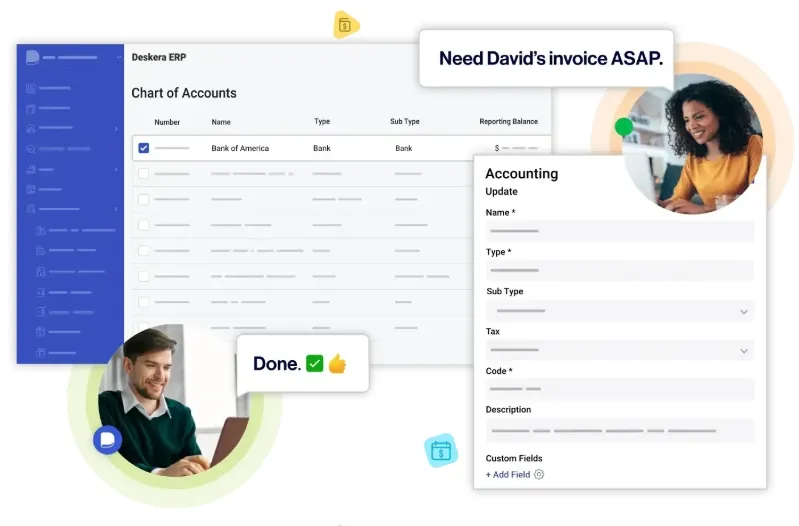The image size is (799, 526).
Task: Tick the checkbox in the third table row
Action: pos(144,199)
